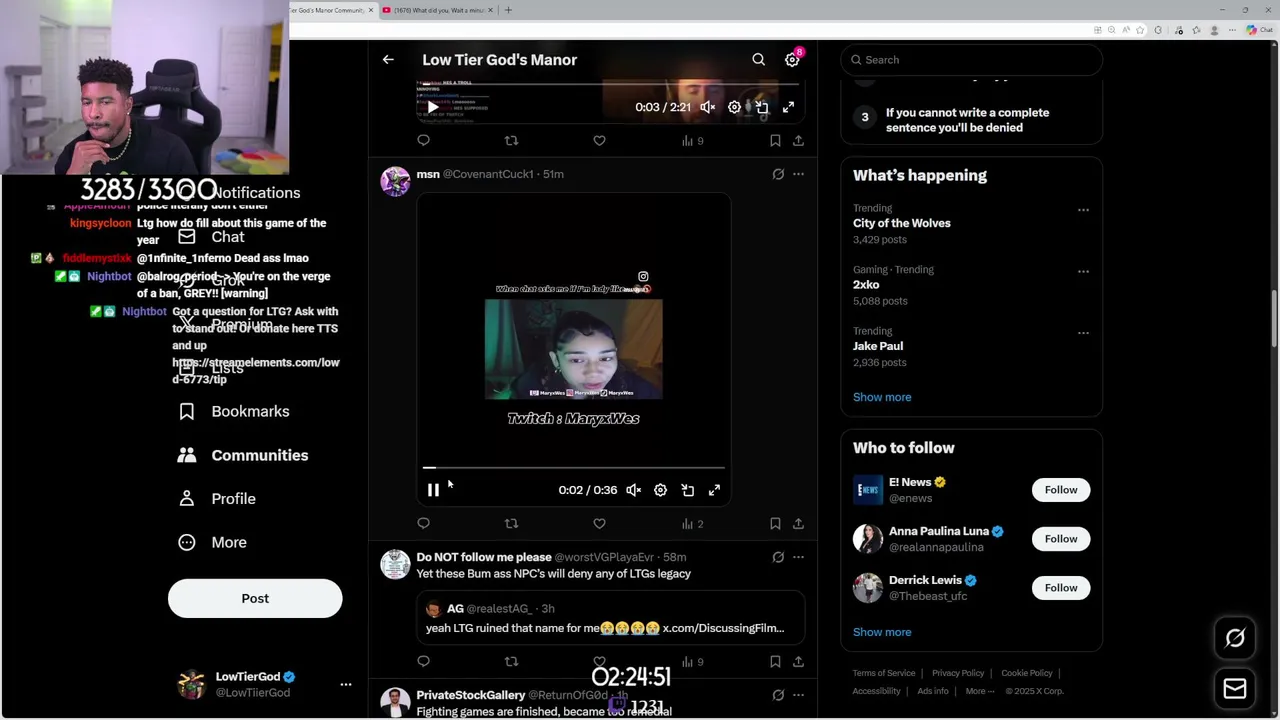Open the community search magnifier icon
This screenshot has height=720, width=1280.
759,60
